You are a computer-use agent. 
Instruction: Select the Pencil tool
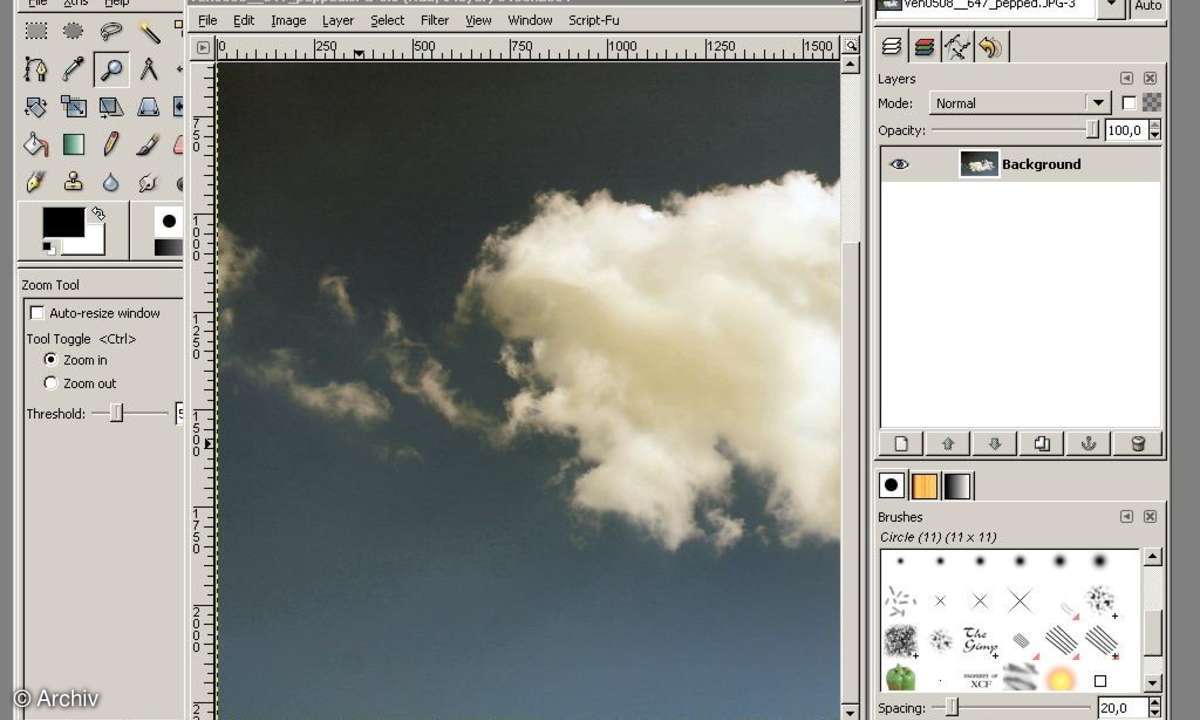(x=111, y=145)
